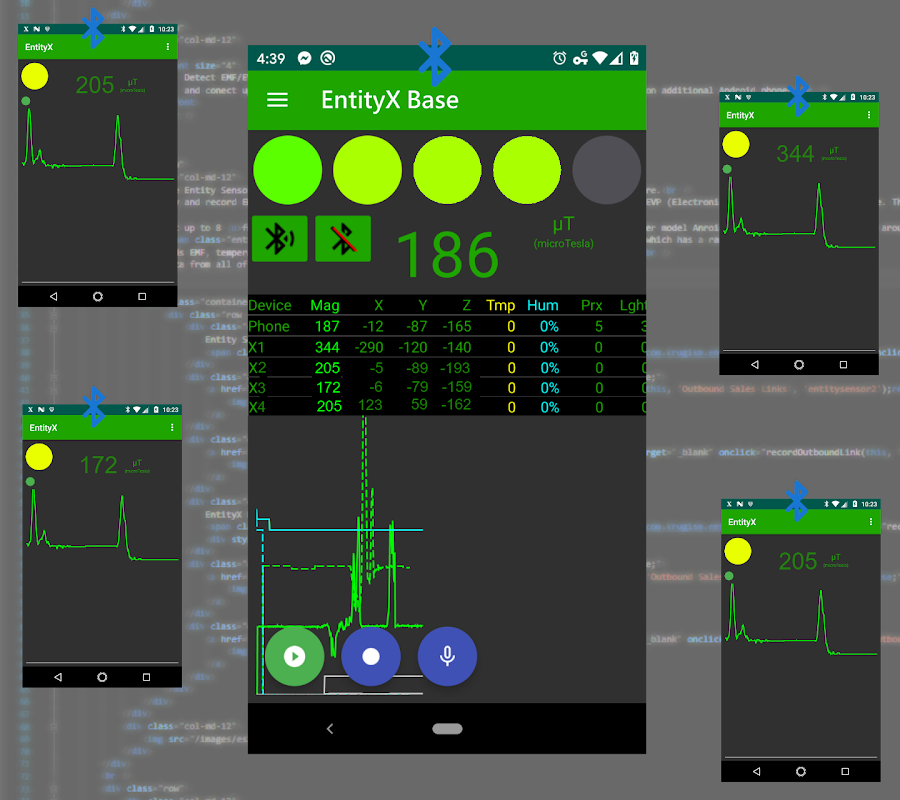Tap back button on phone showing 344
900x800 pixels.
[755, 364]
